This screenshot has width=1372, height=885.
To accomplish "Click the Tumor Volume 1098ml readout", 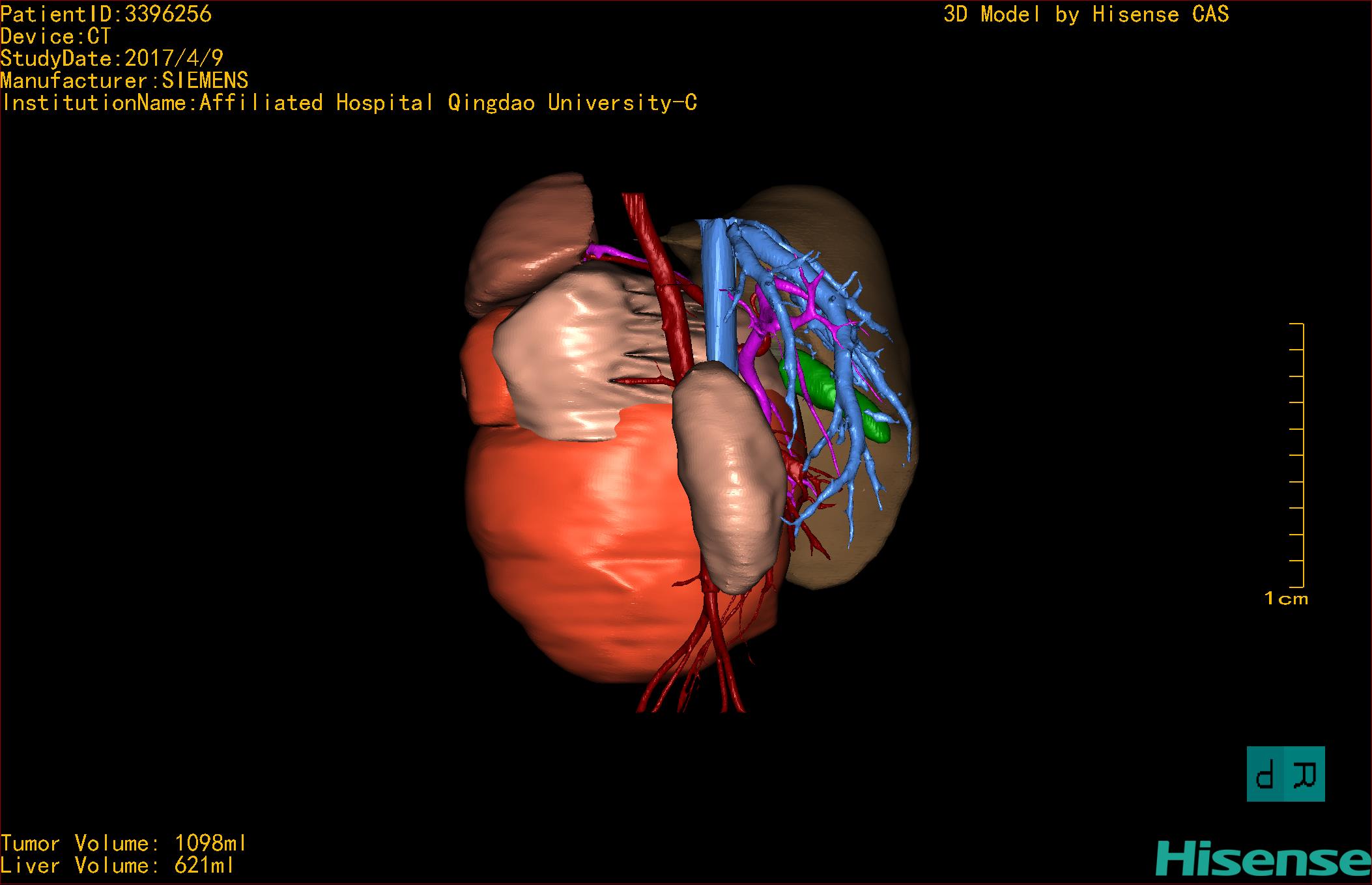I will 123,843.
